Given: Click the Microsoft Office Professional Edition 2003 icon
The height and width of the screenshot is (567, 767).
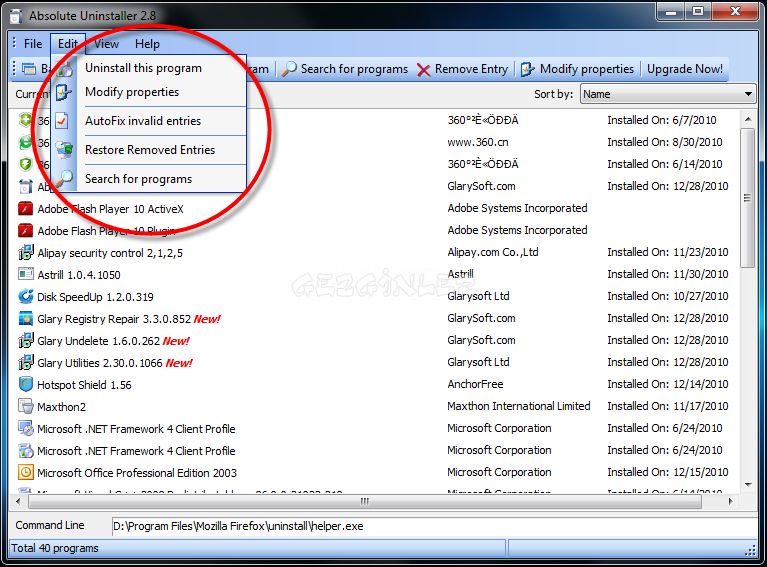Looking at the screenshot, I should point(25,472).
